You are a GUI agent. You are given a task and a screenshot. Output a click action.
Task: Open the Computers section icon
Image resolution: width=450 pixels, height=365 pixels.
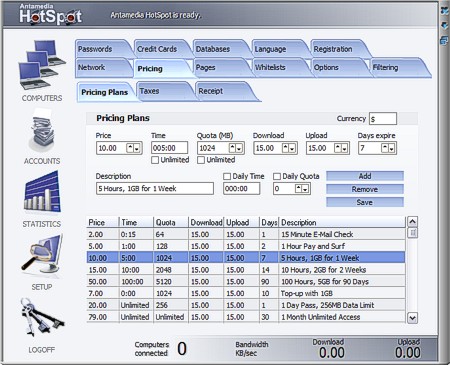point(42,64)
